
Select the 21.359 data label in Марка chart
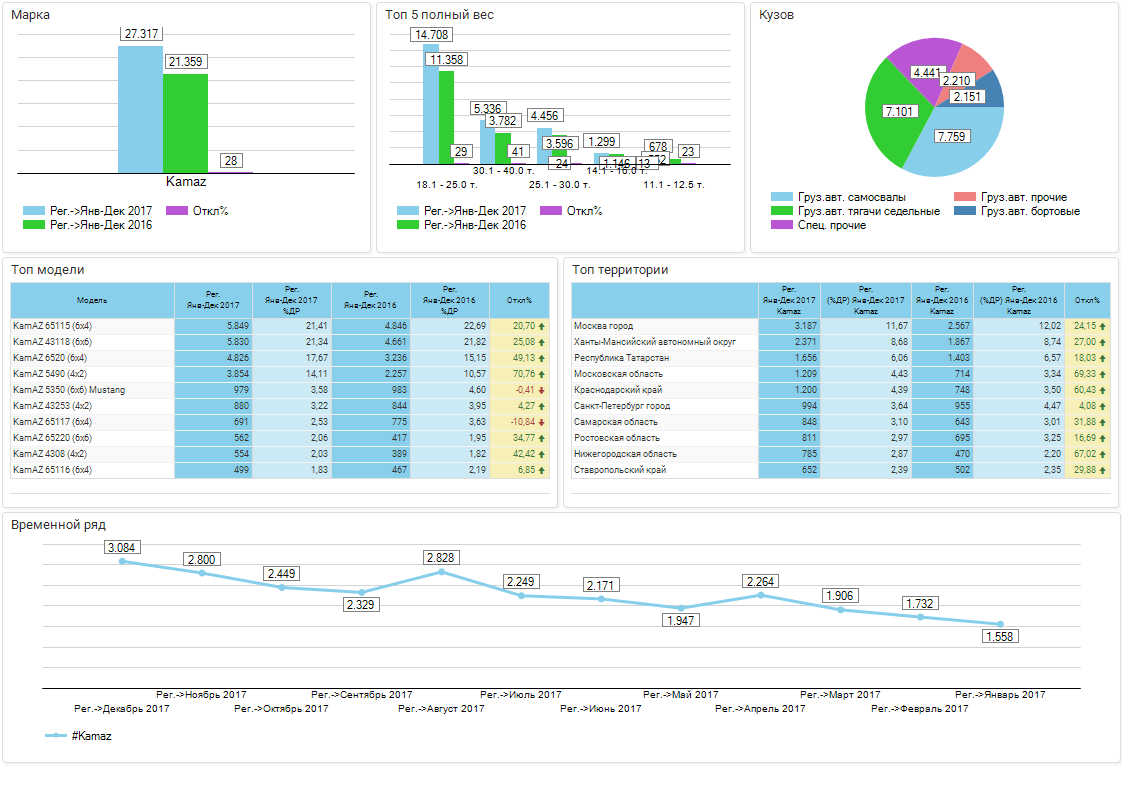(x=185, y=62)
